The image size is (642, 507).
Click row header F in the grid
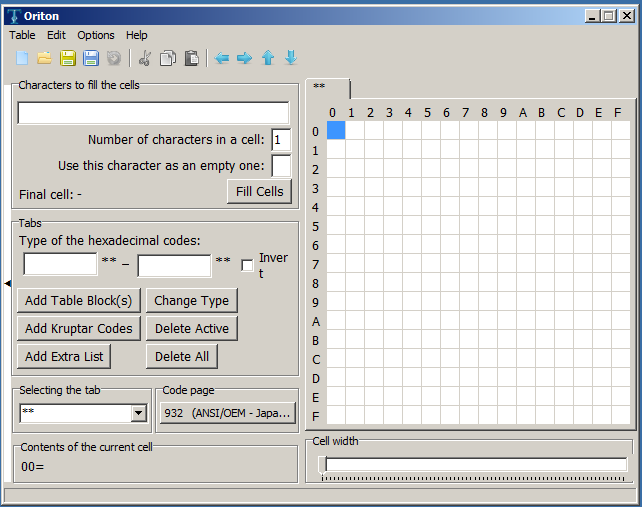coord(316,416)
